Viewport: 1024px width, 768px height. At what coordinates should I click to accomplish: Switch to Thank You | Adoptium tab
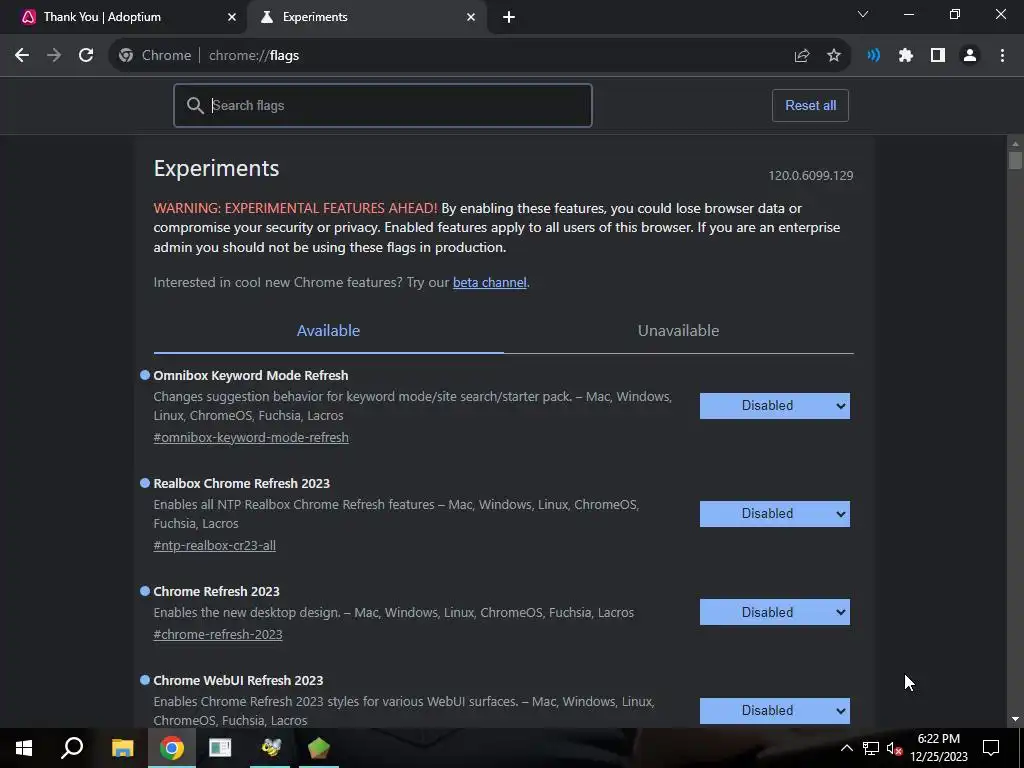click(124, 17)
